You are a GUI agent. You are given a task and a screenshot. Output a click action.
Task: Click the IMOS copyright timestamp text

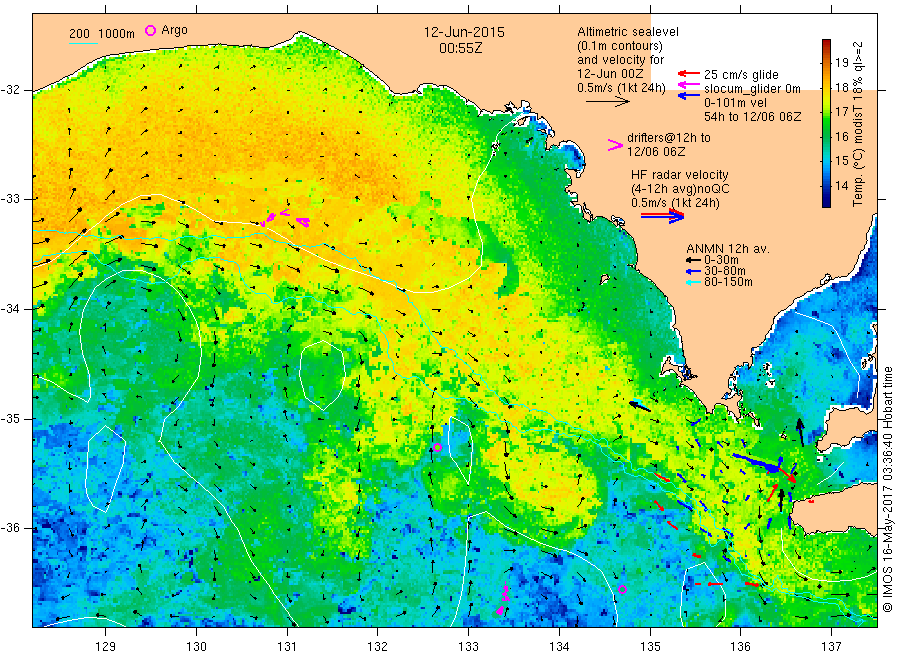pos(887,490)
